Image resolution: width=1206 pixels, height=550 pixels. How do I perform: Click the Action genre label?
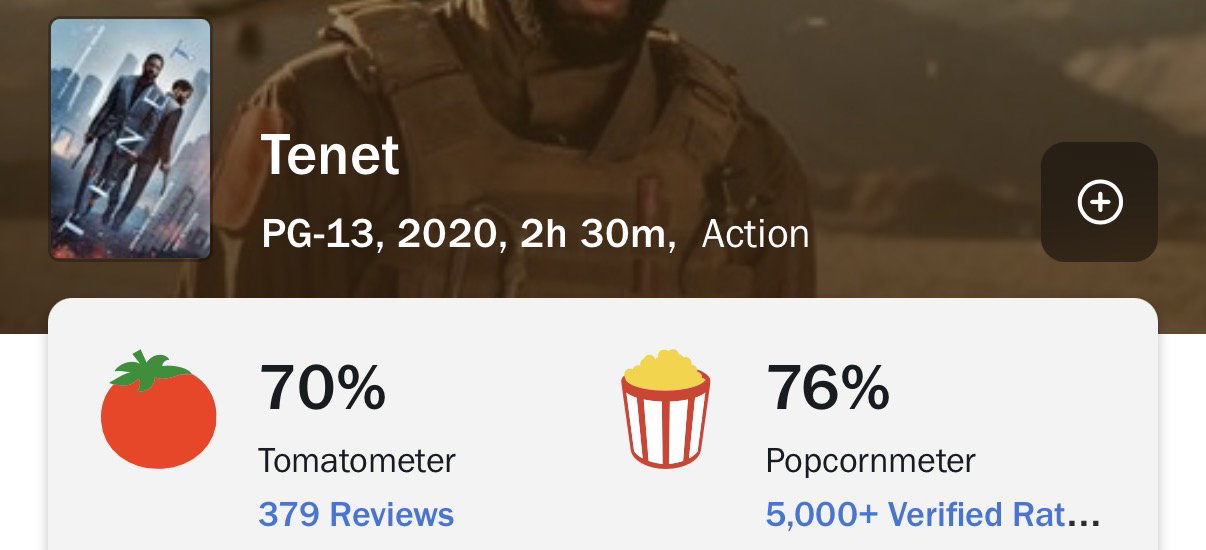(x=756, y=235)
